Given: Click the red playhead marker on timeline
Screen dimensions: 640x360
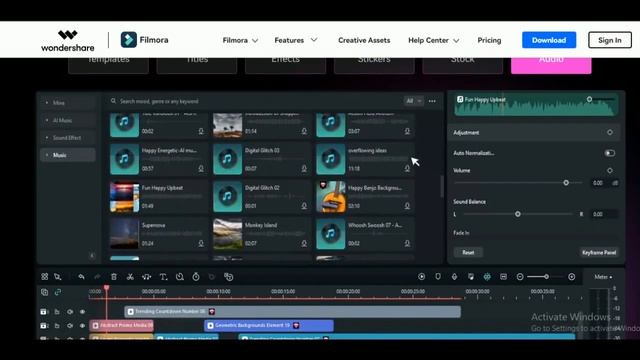Looking at the screenshot, I should coord(107,288).
